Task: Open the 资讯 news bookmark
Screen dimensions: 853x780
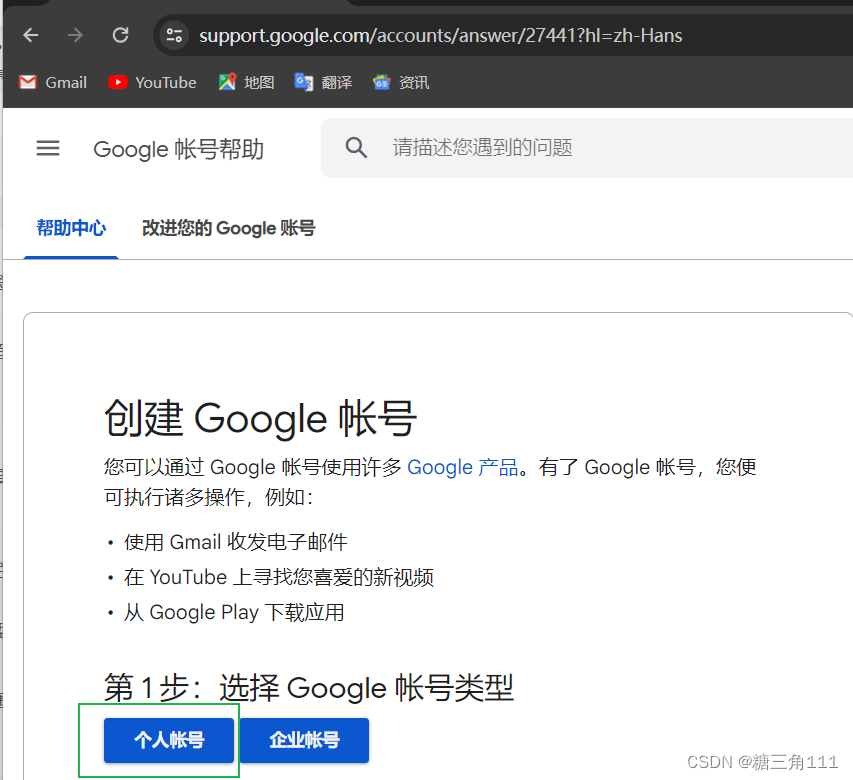Action: point(401,83)
